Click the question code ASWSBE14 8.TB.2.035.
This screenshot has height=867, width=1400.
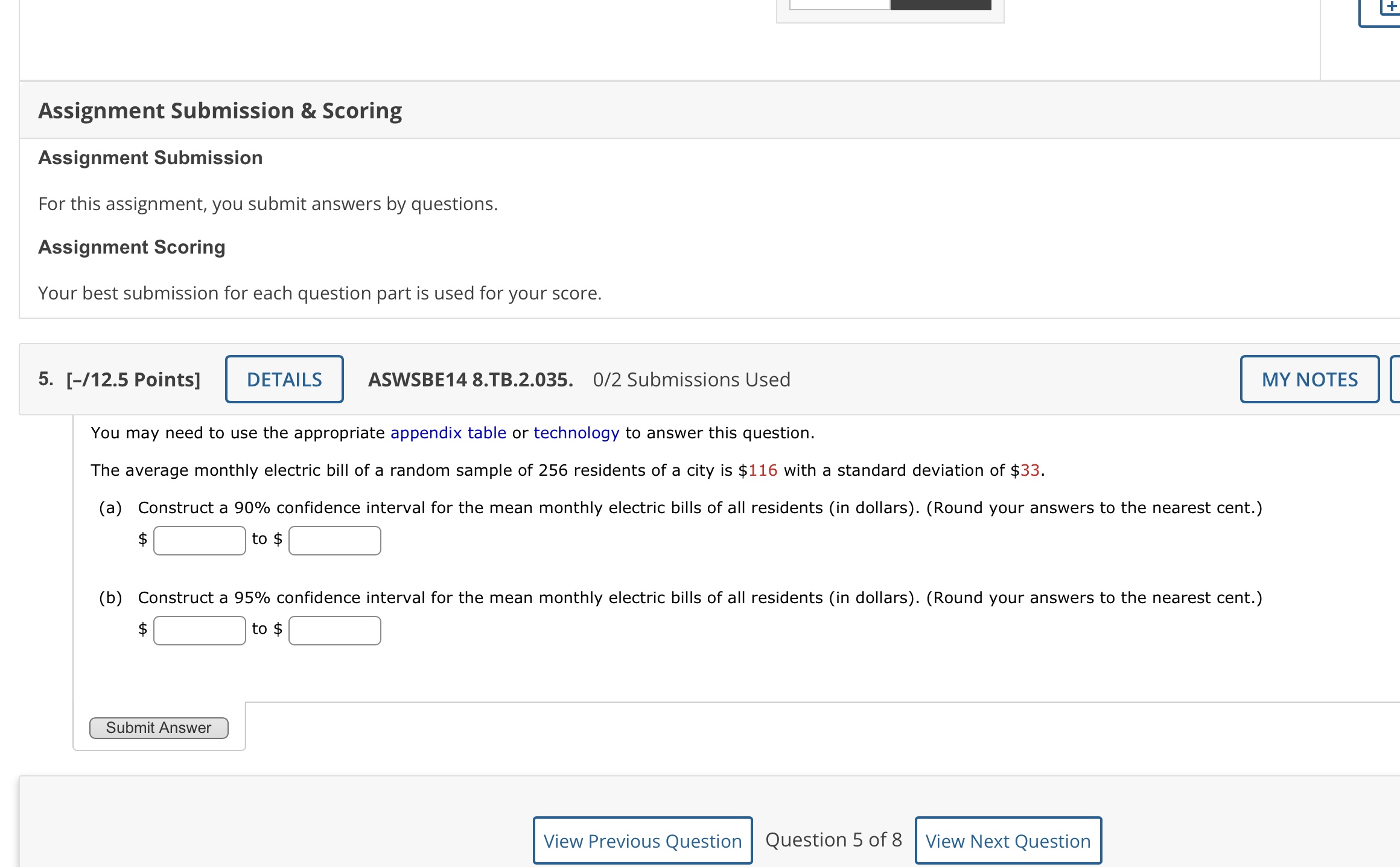[x=470, y=379]
